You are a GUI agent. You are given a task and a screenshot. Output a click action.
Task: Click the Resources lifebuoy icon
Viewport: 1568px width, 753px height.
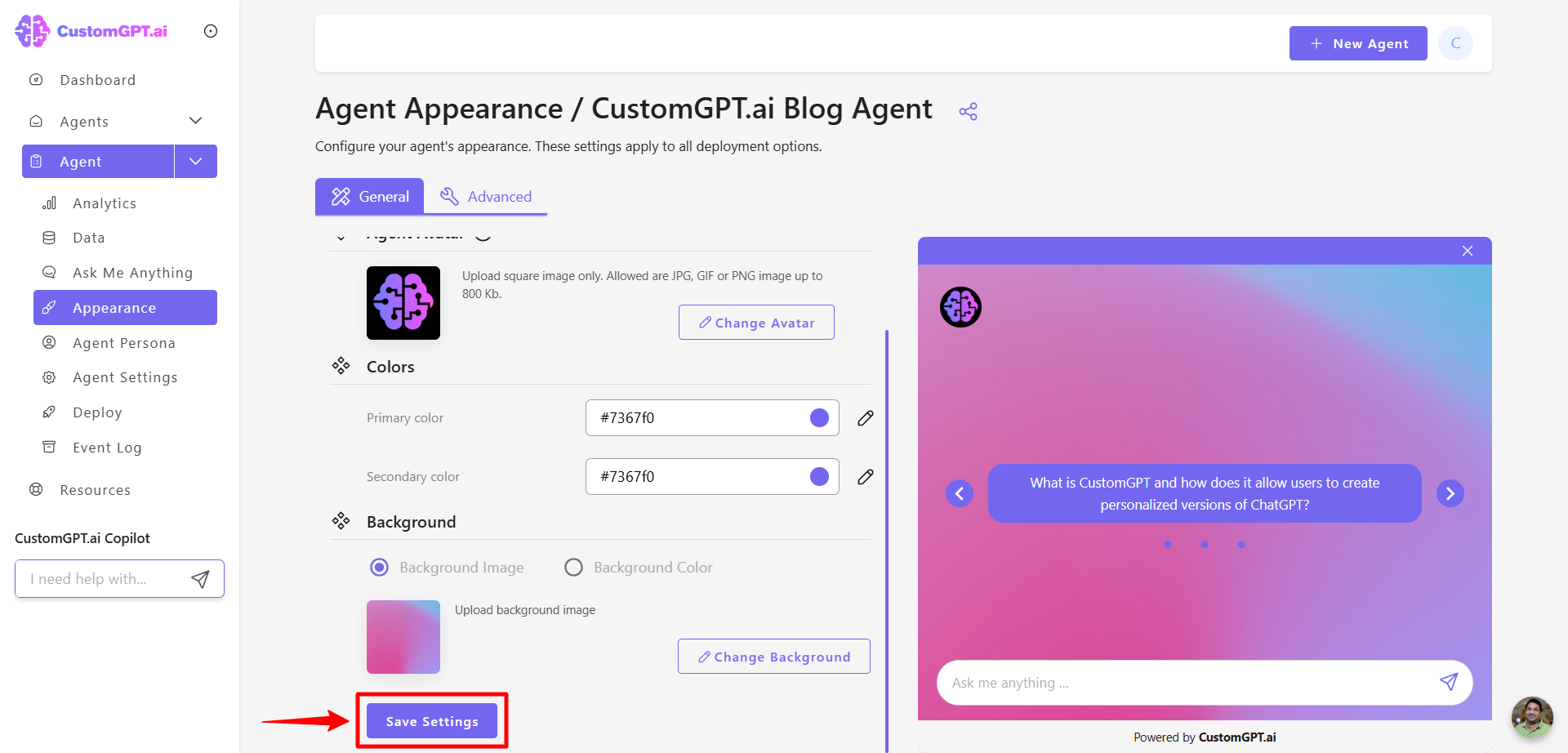(x=36, y=490)
